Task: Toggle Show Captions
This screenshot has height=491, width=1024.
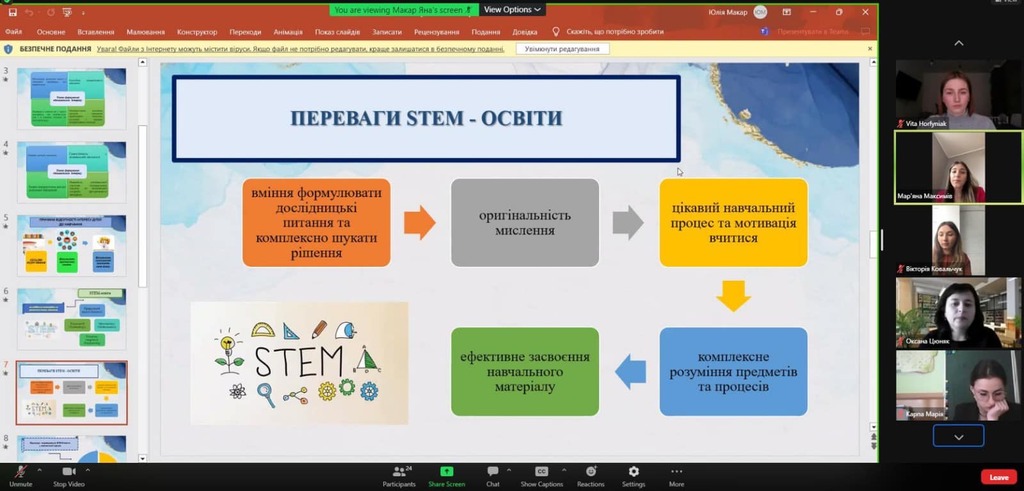Action: (541, 472)
